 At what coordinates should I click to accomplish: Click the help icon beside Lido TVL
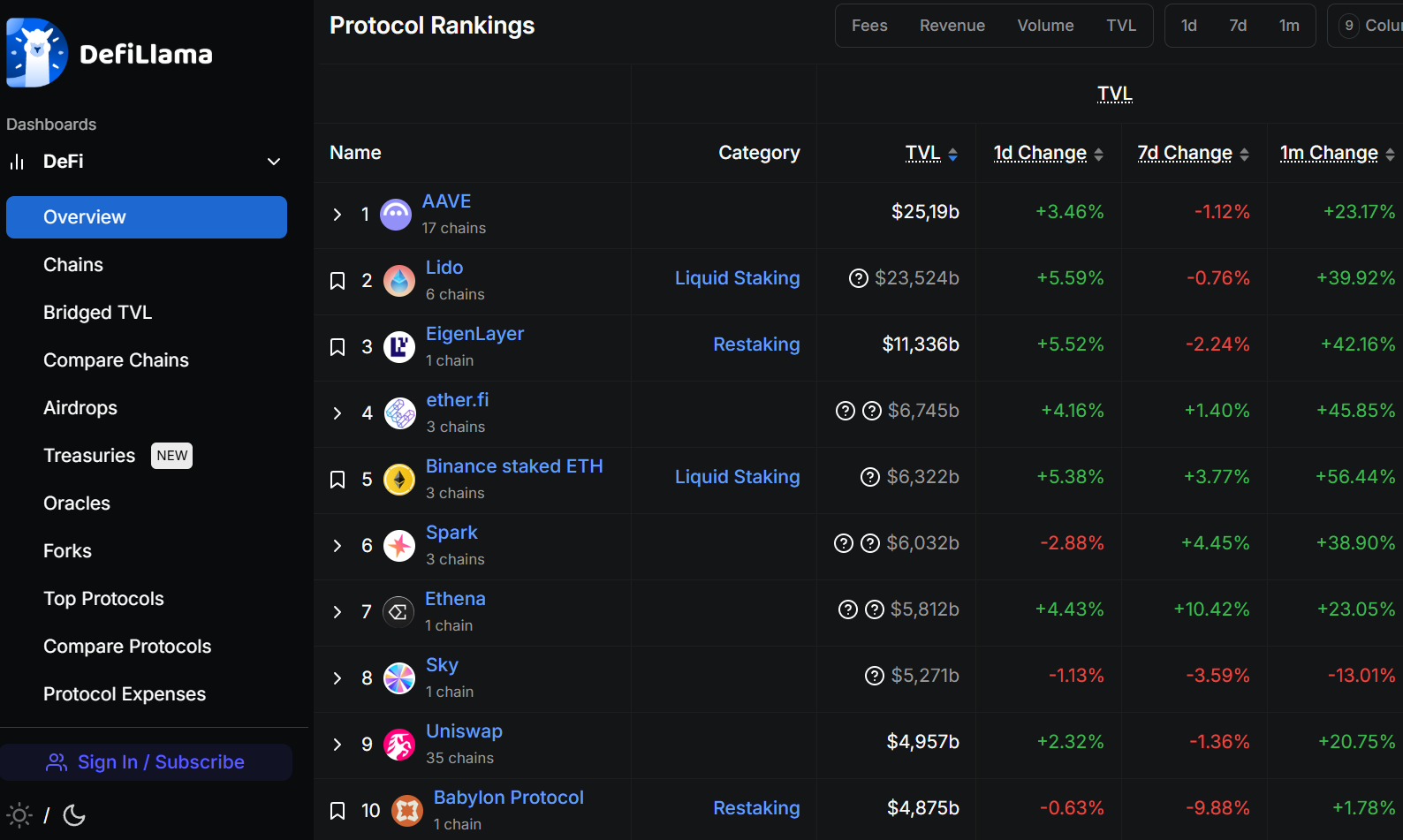pyautogui.click(x=858, y=278)
